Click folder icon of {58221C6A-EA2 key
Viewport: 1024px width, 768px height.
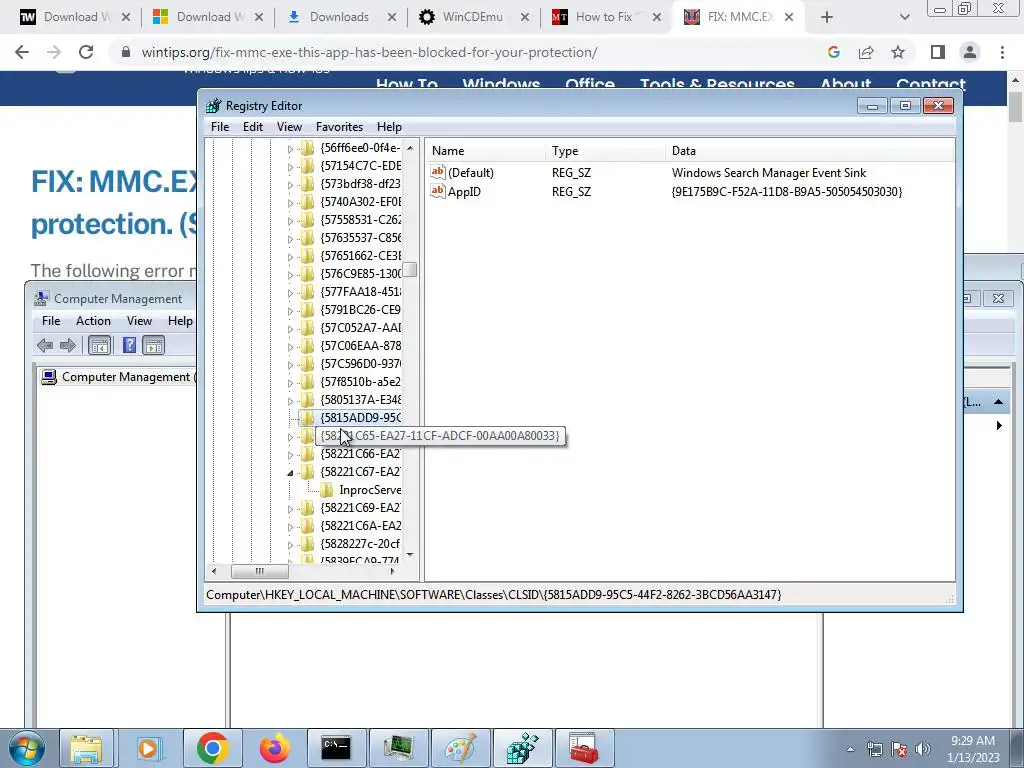pos(308,526)
